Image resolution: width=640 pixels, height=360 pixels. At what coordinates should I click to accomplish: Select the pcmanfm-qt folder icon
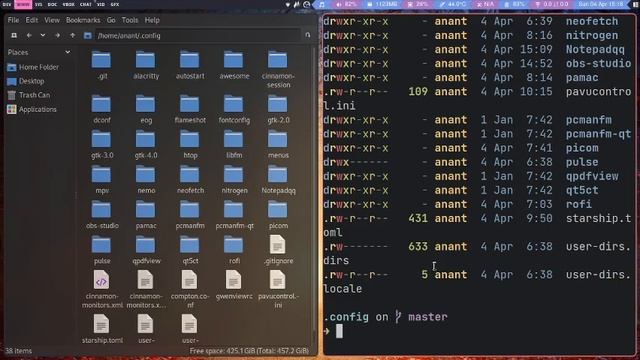pyautogui.click(x=234, y=210)
